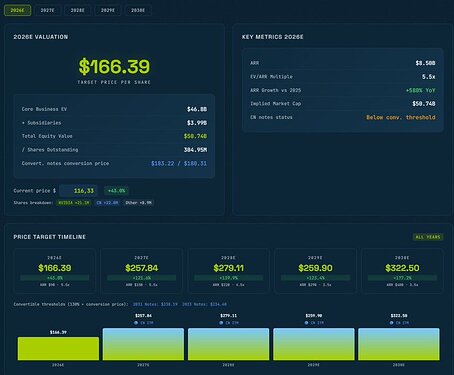Open the 2030E $322.50 timeline card
Viewport: 454px width, 375px height.
point(402,271)
